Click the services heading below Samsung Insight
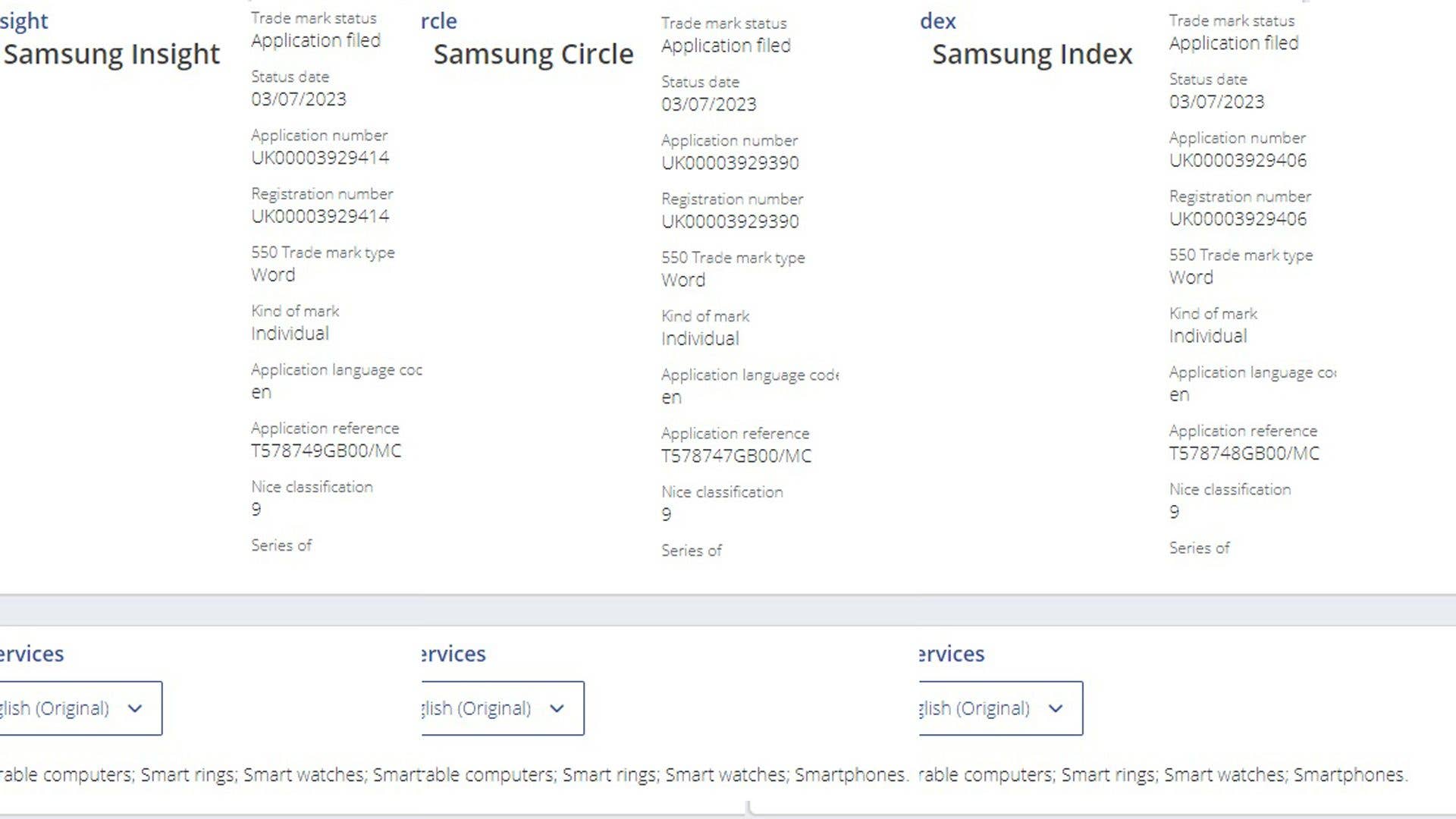 pos(32,654)
